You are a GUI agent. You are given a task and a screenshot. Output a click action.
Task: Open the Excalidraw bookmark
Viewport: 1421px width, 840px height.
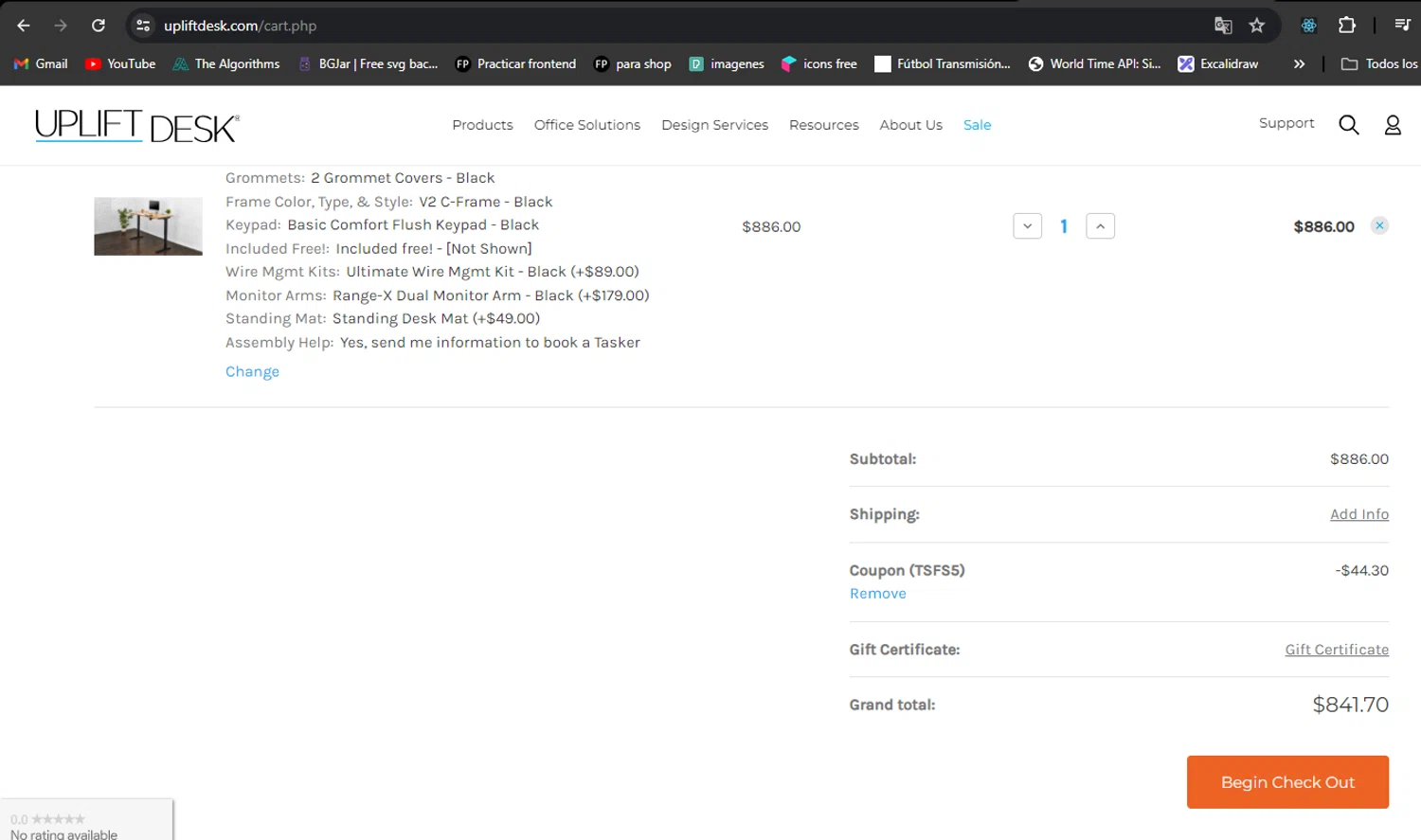(1218, 63)
